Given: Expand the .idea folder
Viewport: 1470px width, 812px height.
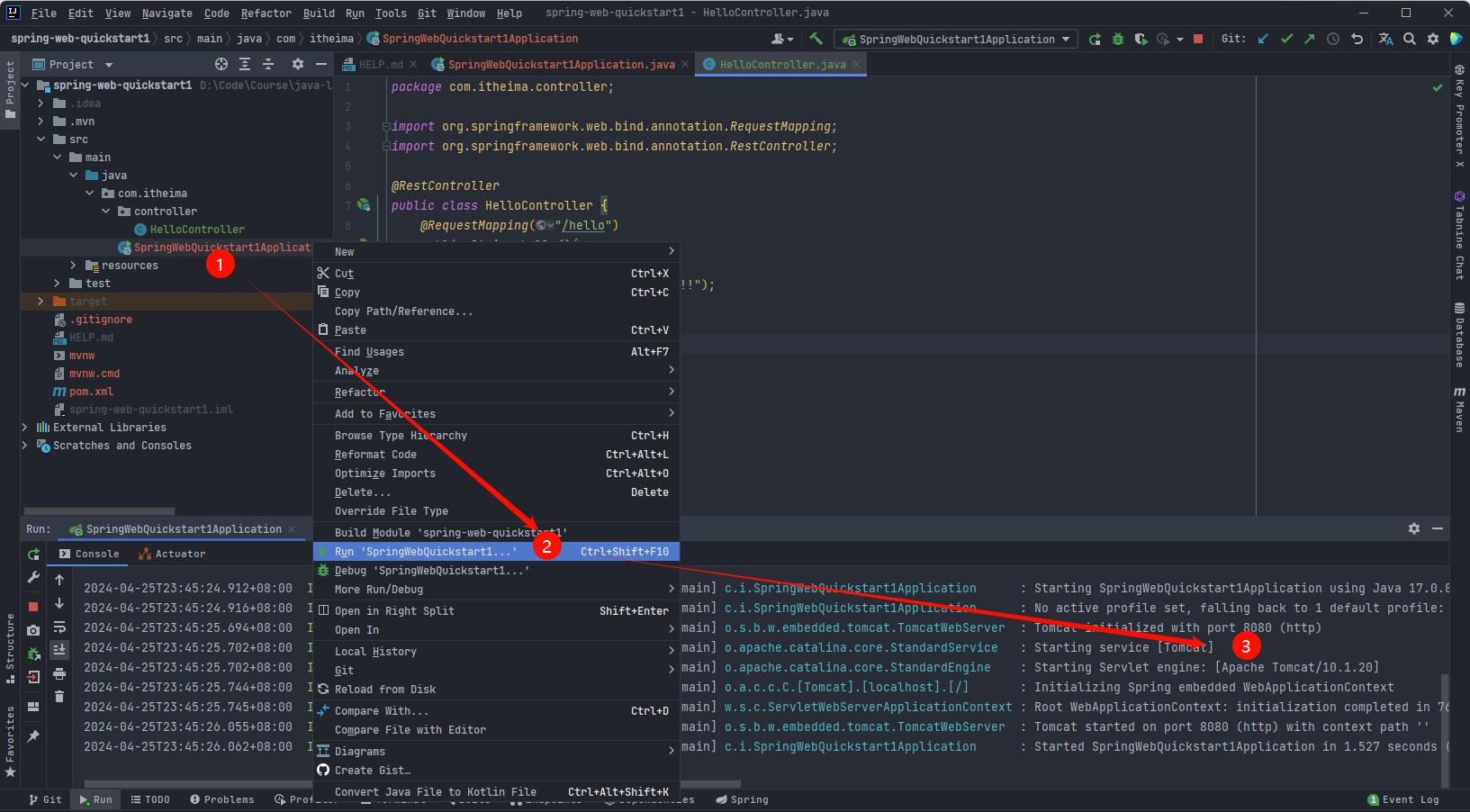Looking at the screenshot, I should (41, 104).
